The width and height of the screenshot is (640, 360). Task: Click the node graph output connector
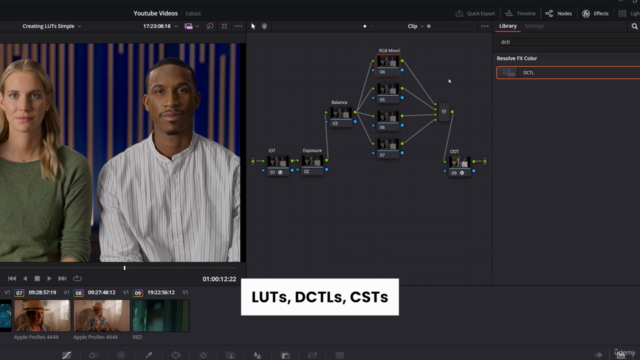(x=485, y=161)
